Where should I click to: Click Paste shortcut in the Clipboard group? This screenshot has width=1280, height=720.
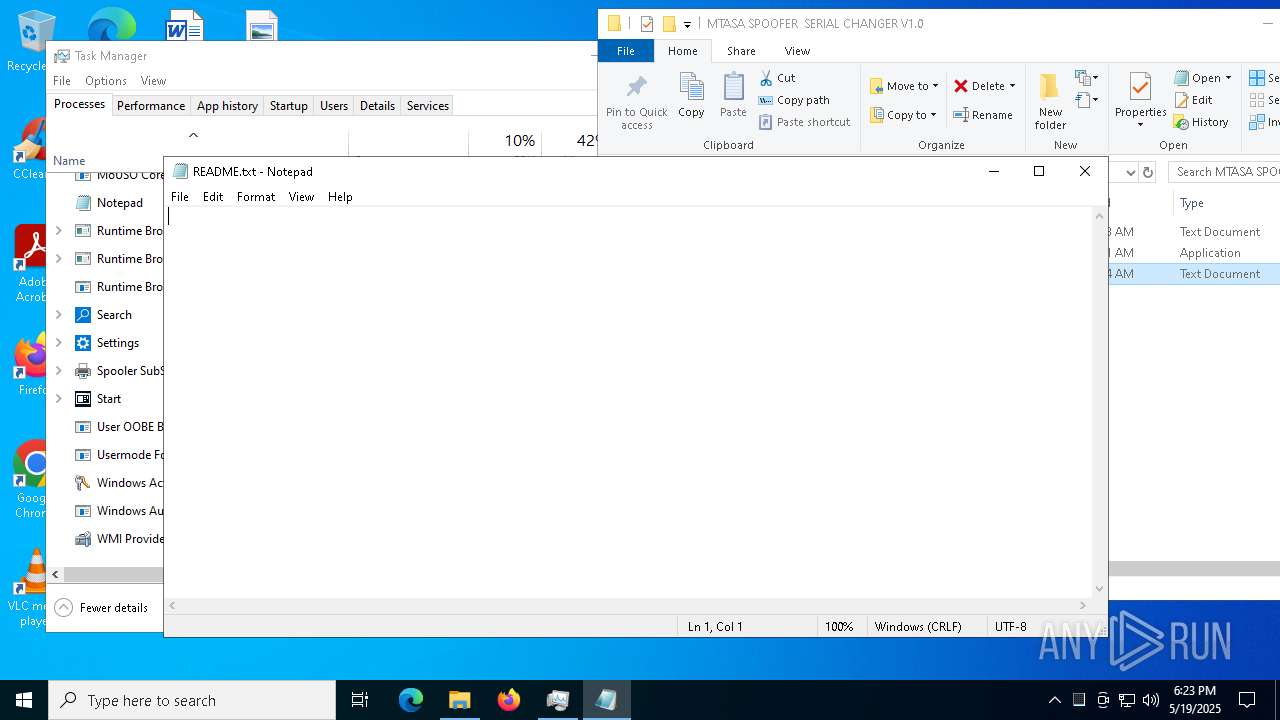tap(804, 122)
